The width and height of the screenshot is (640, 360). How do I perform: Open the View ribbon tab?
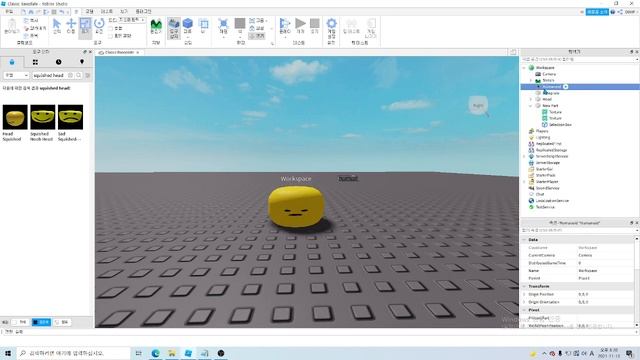(x=124, y=11)
